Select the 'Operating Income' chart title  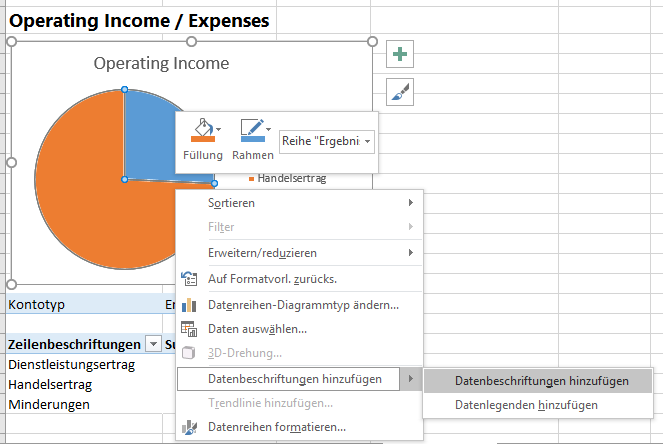point(161,64)
